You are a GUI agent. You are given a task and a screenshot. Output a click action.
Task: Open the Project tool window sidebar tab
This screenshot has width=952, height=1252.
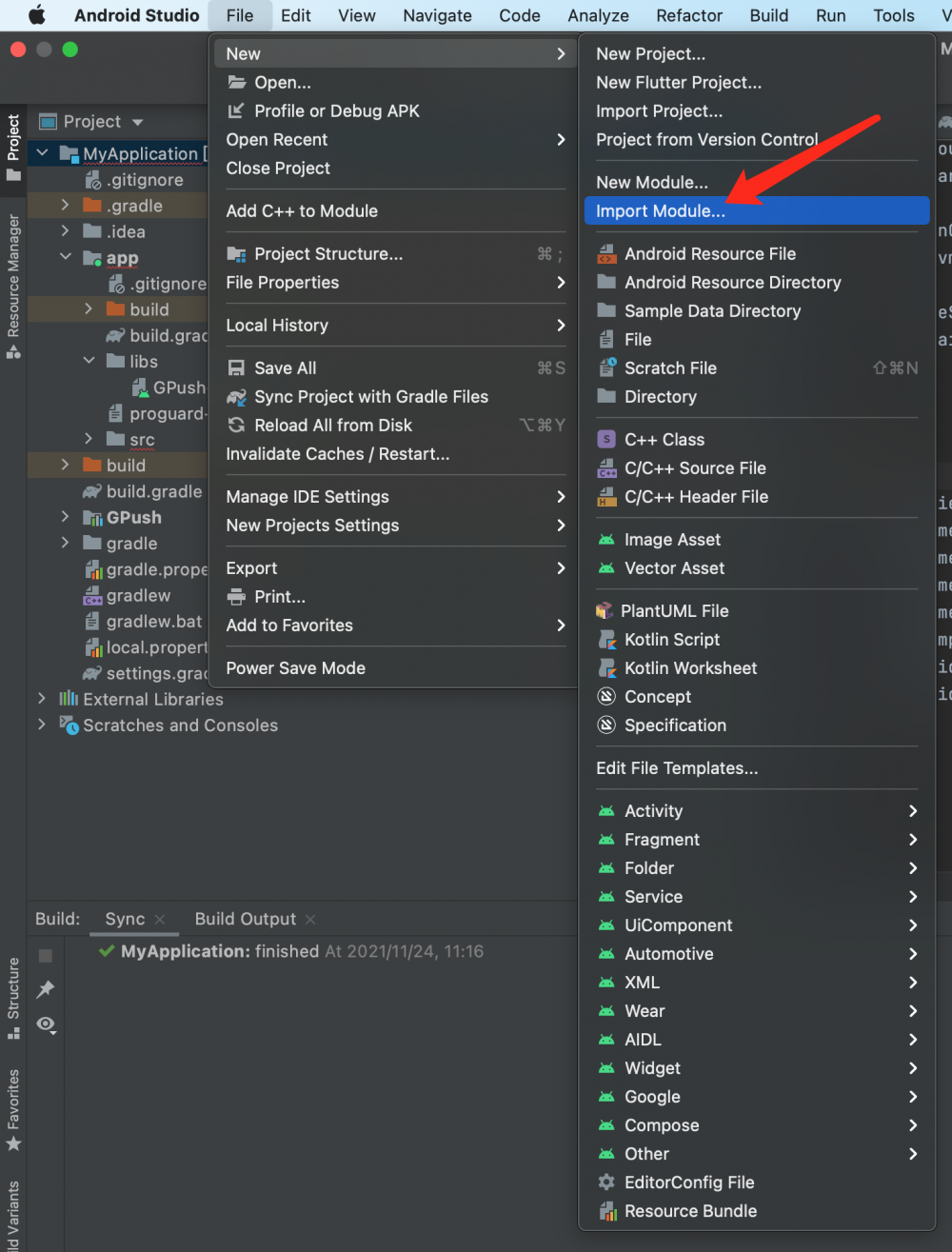(x=13, y=148)
